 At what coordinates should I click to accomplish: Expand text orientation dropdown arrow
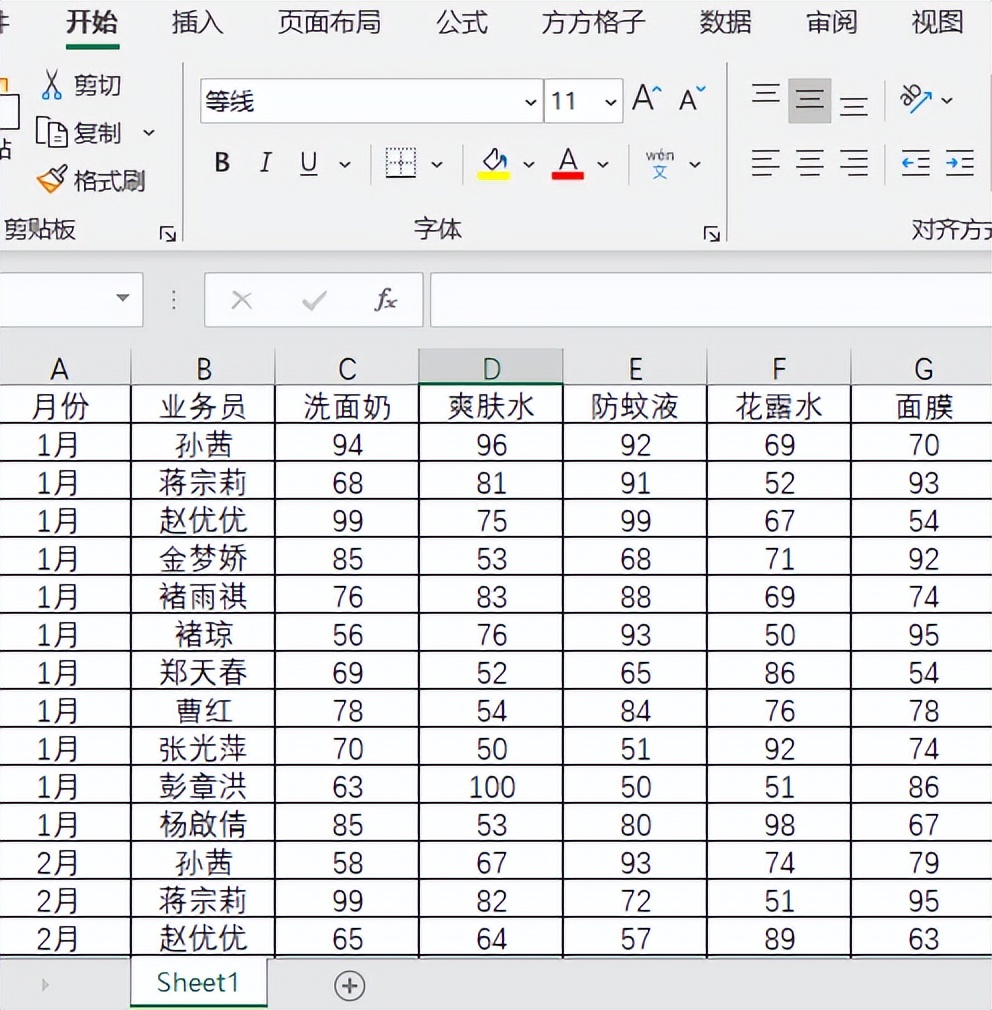click(947, 100)
